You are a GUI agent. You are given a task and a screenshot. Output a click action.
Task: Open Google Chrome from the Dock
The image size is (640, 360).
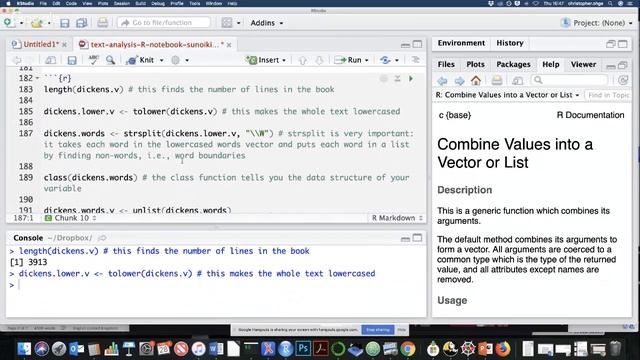click(407, 349)
